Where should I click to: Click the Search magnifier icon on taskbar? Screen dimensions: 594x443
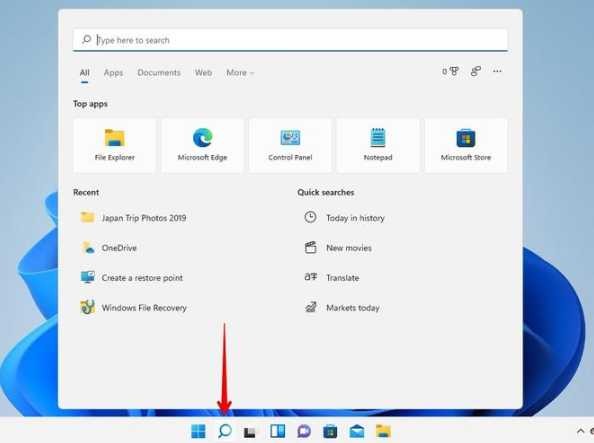(x=225, y=431)
